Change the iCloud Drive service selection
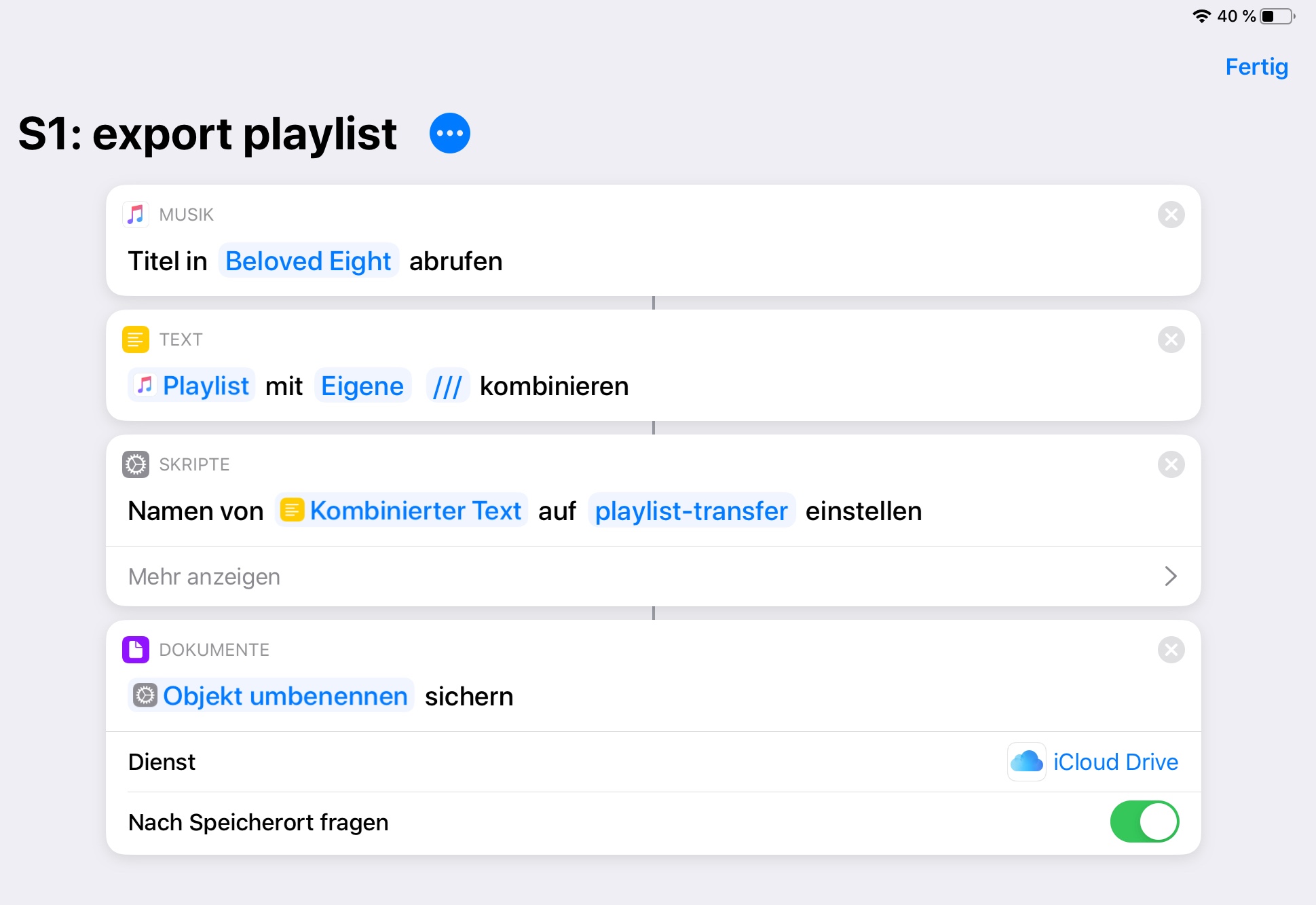The width and height of the screenshot is (1316, 905). click(x=1115, y=762)
